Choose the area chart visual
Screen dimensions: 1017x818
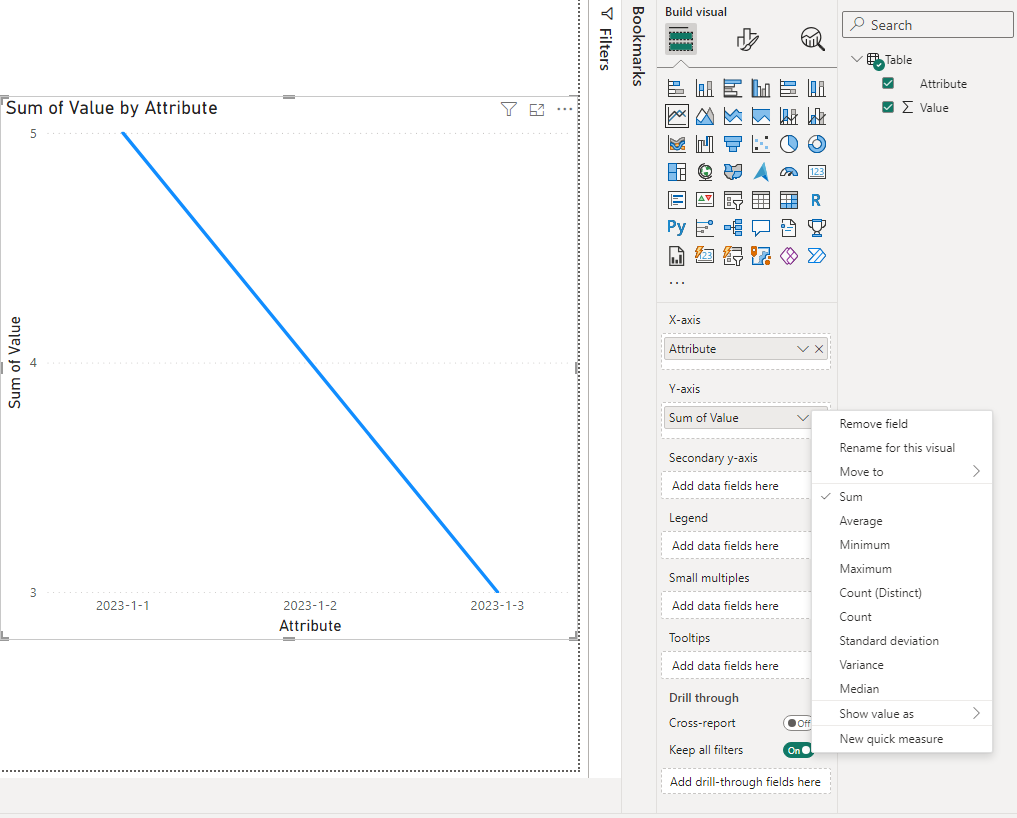tap(704, 116)
